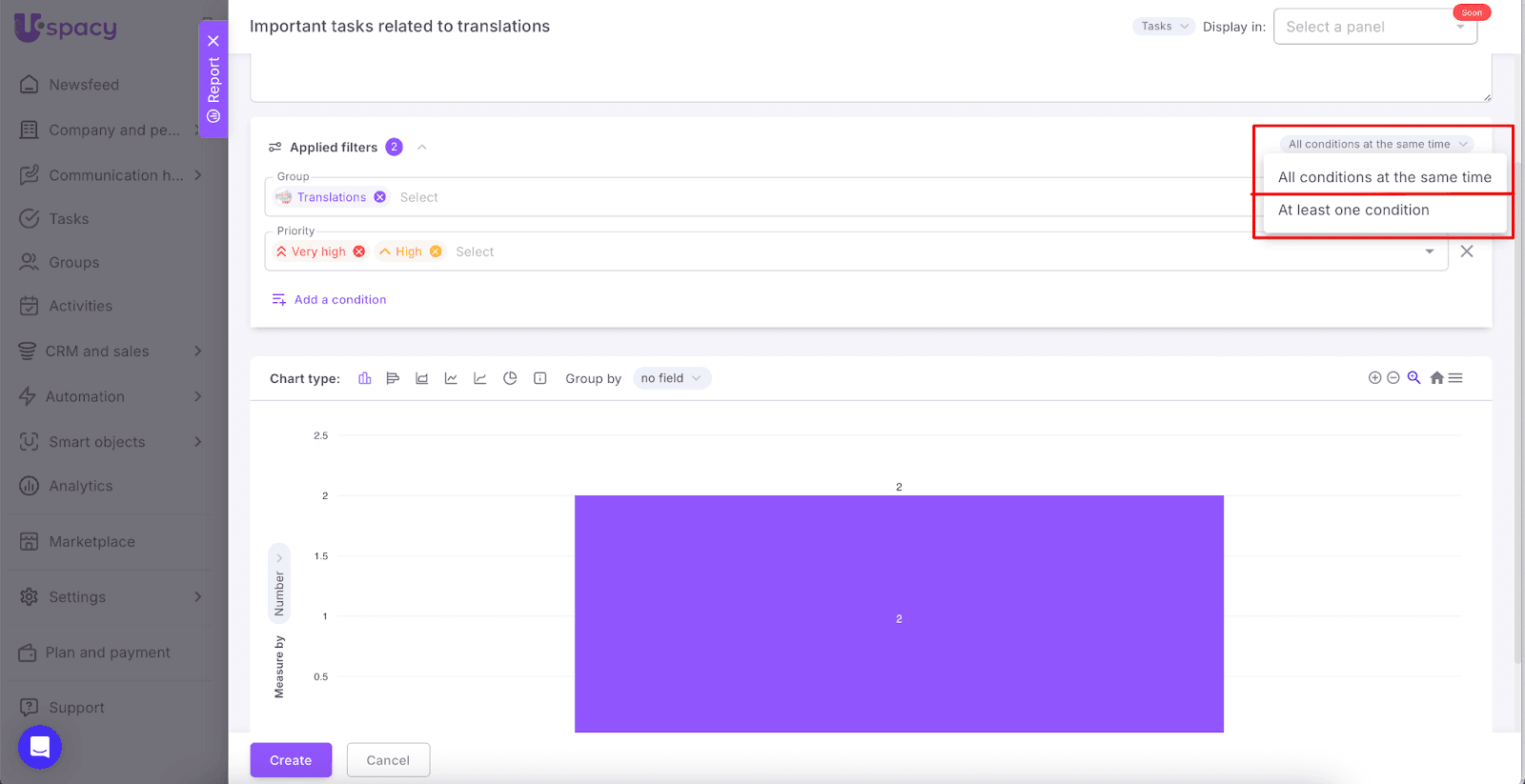This screenshot has width=1525, height=784.
Task: Reset chart zoom with home icon
Action: 1436,378
